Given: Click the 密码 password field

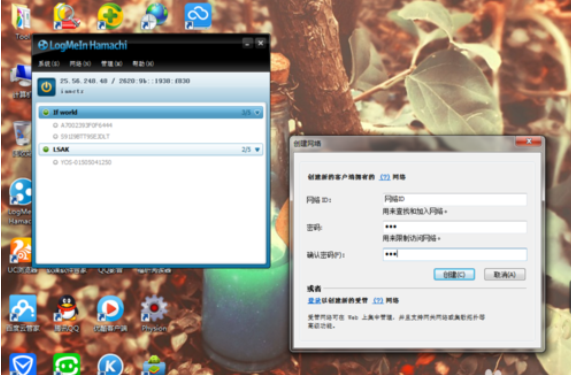Looking at the screenshot, I should click(x=454, y=227).
